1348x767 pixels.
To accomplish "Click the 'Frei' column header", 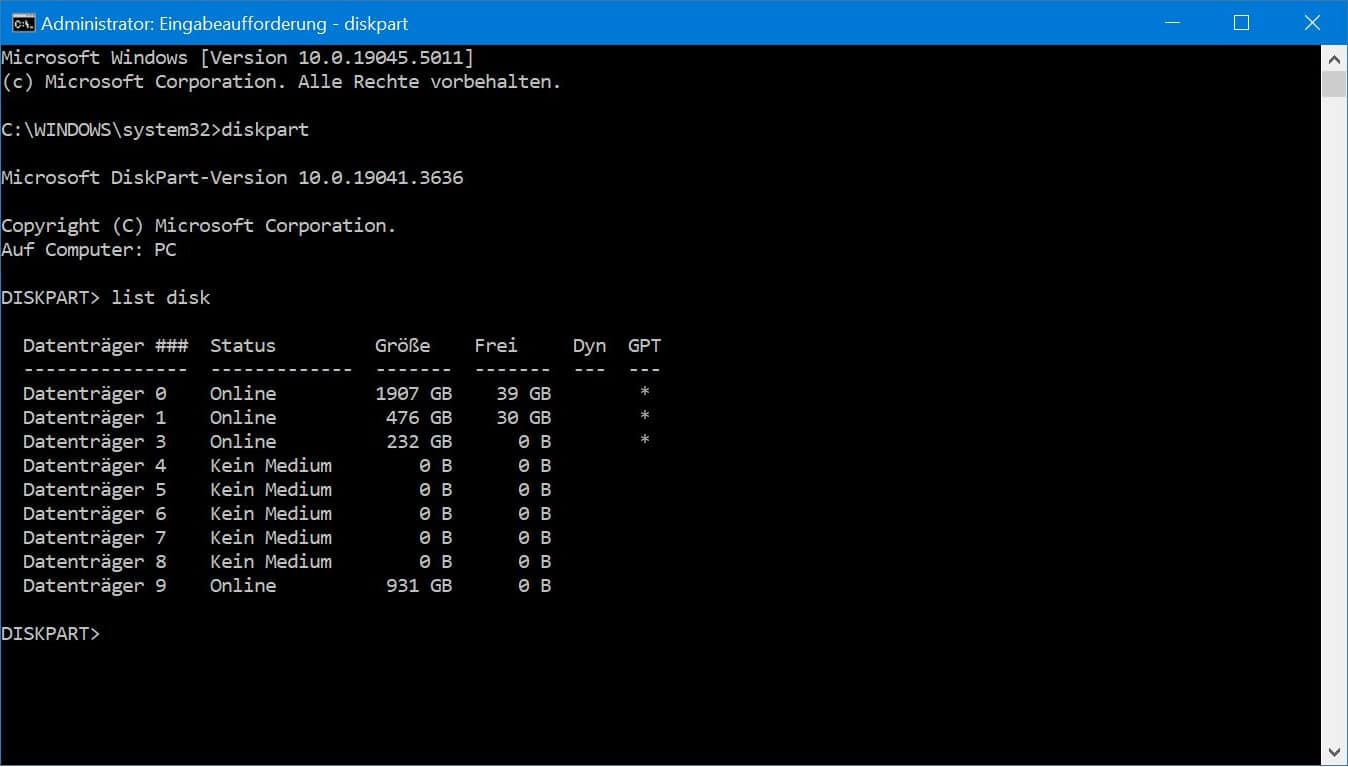I will pyautogui.click(x=496, y=346).
